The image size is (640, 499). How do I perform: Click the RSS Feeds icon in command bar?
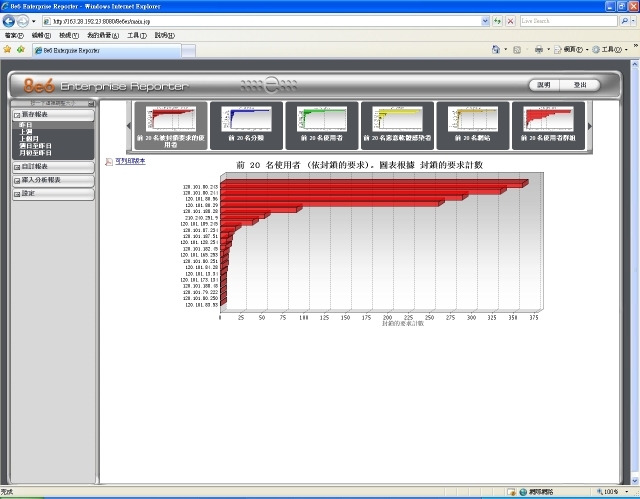[x=517, y=50]
